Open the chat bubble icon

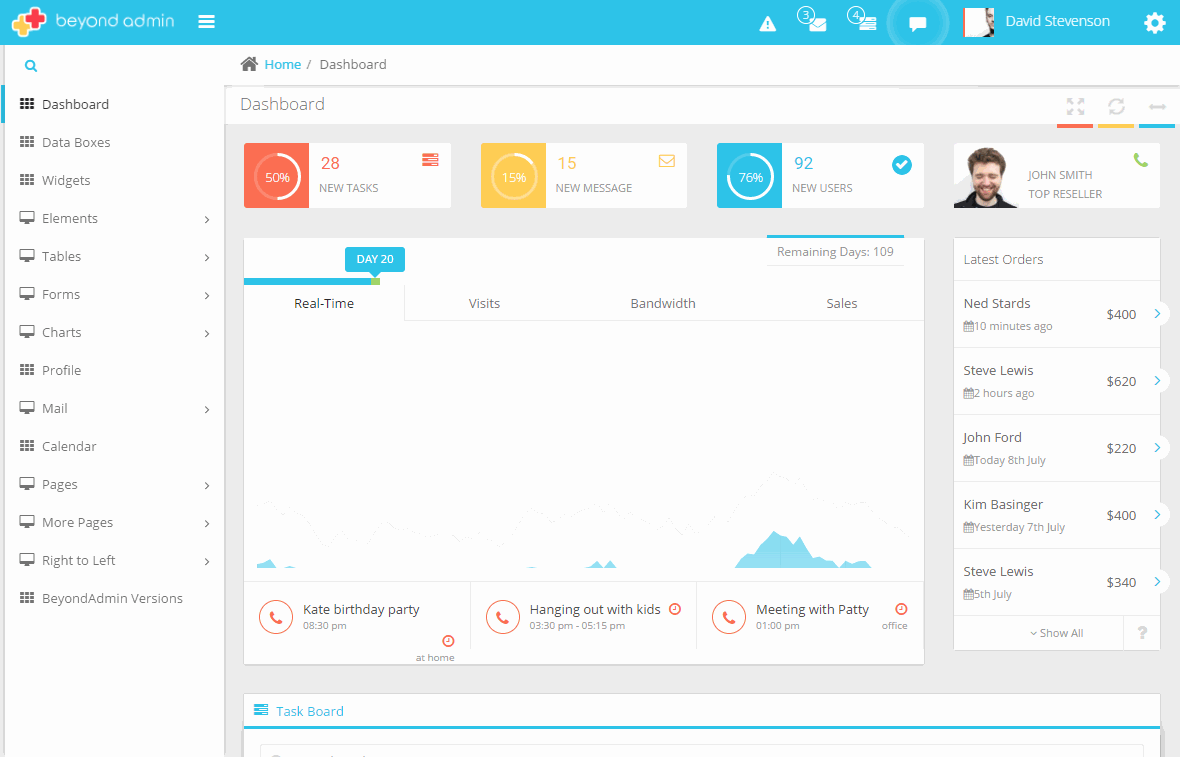[x=917, y=24]
